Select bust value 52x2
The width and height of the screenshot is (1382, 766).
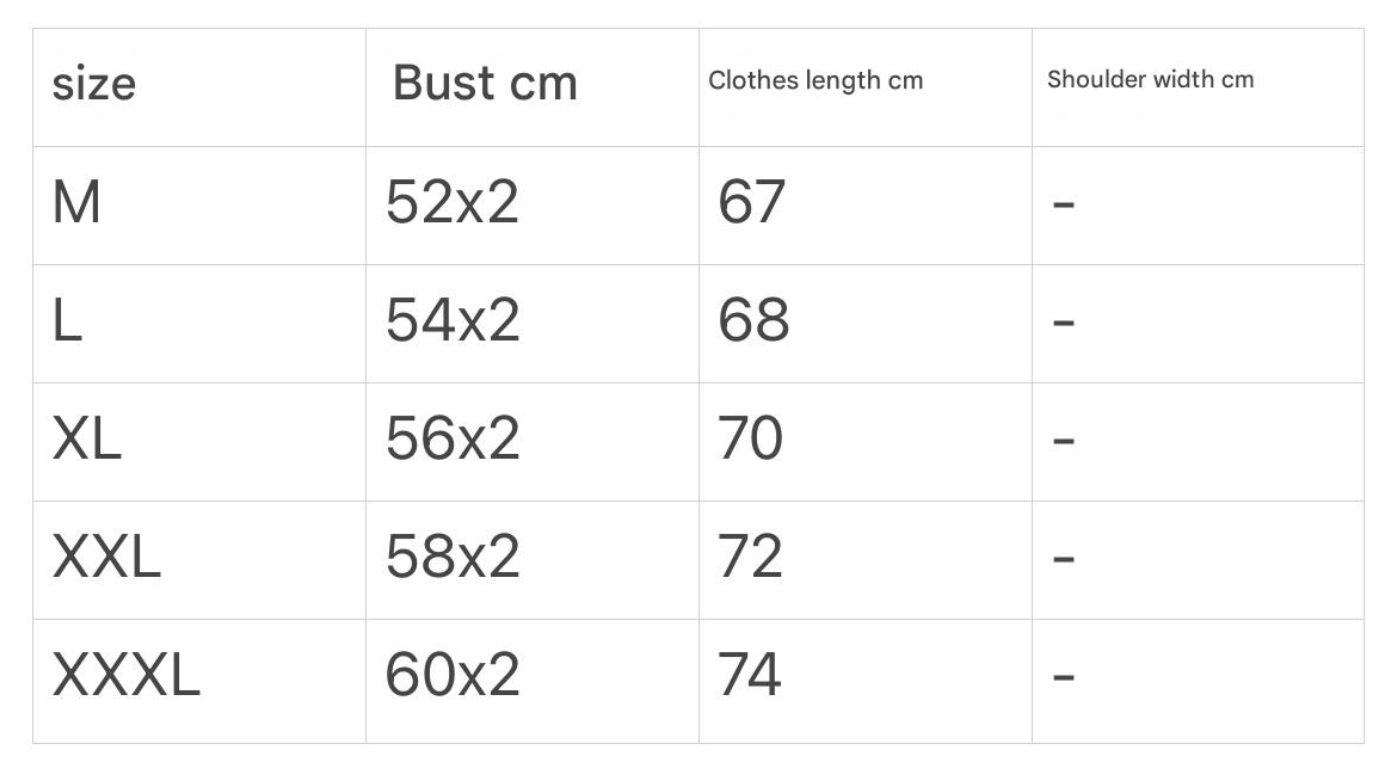[x=453, y=204]
